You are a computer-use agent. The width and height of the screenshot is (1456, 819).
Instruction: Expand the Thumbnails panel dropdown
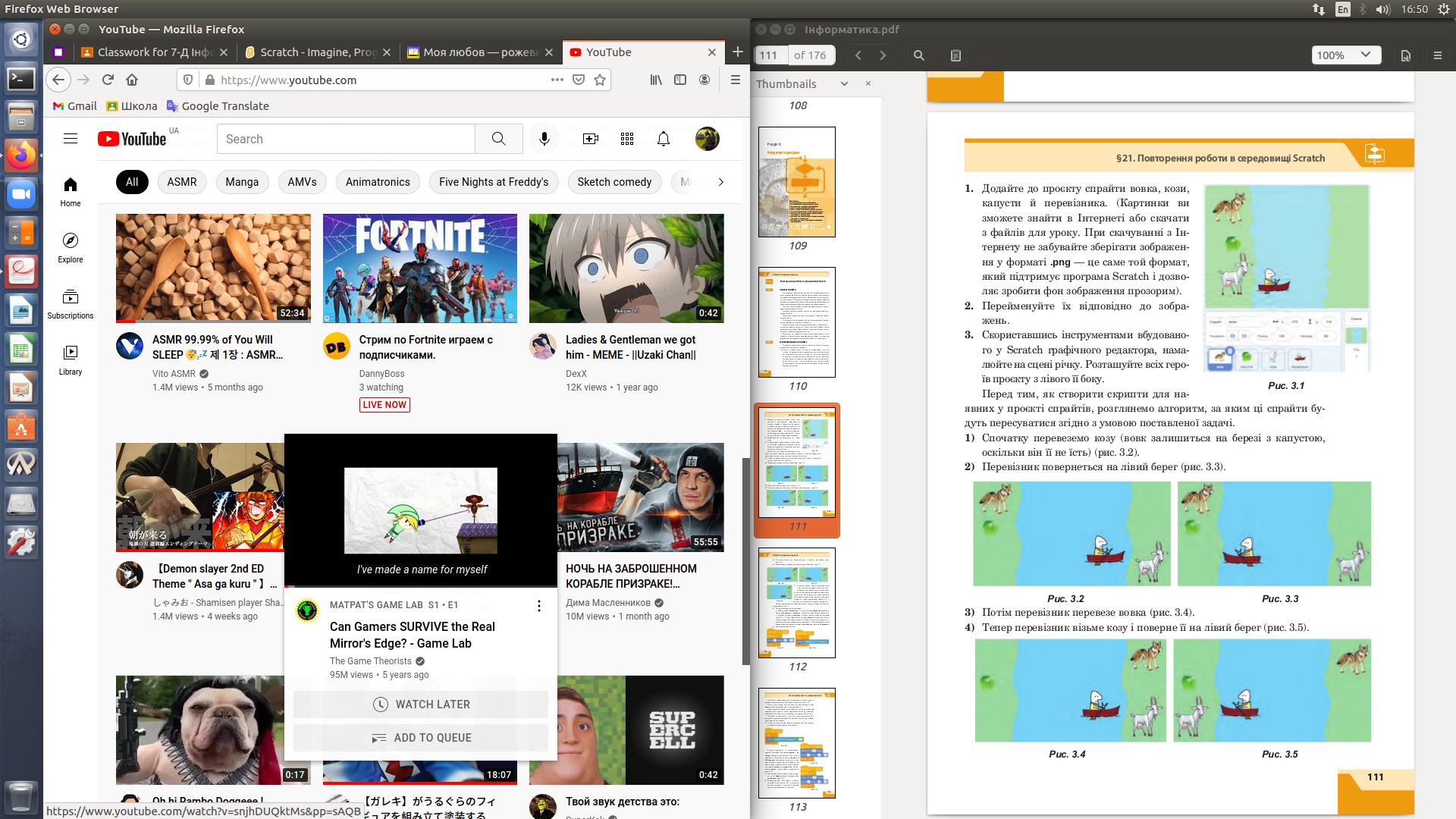pyautogui.click(x=844, y=84)
